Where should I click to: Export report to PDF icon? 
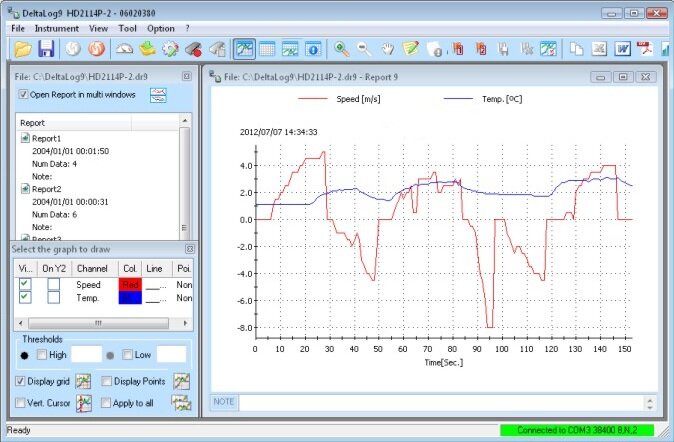[645, 49]
